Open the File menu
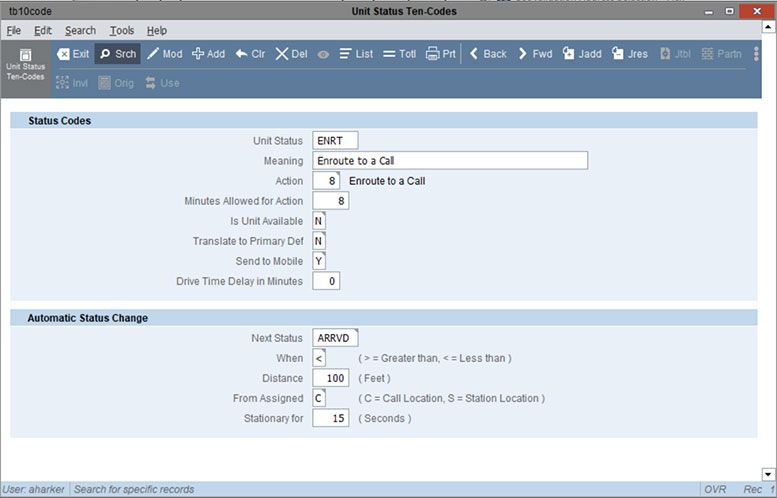 [14, 31]
